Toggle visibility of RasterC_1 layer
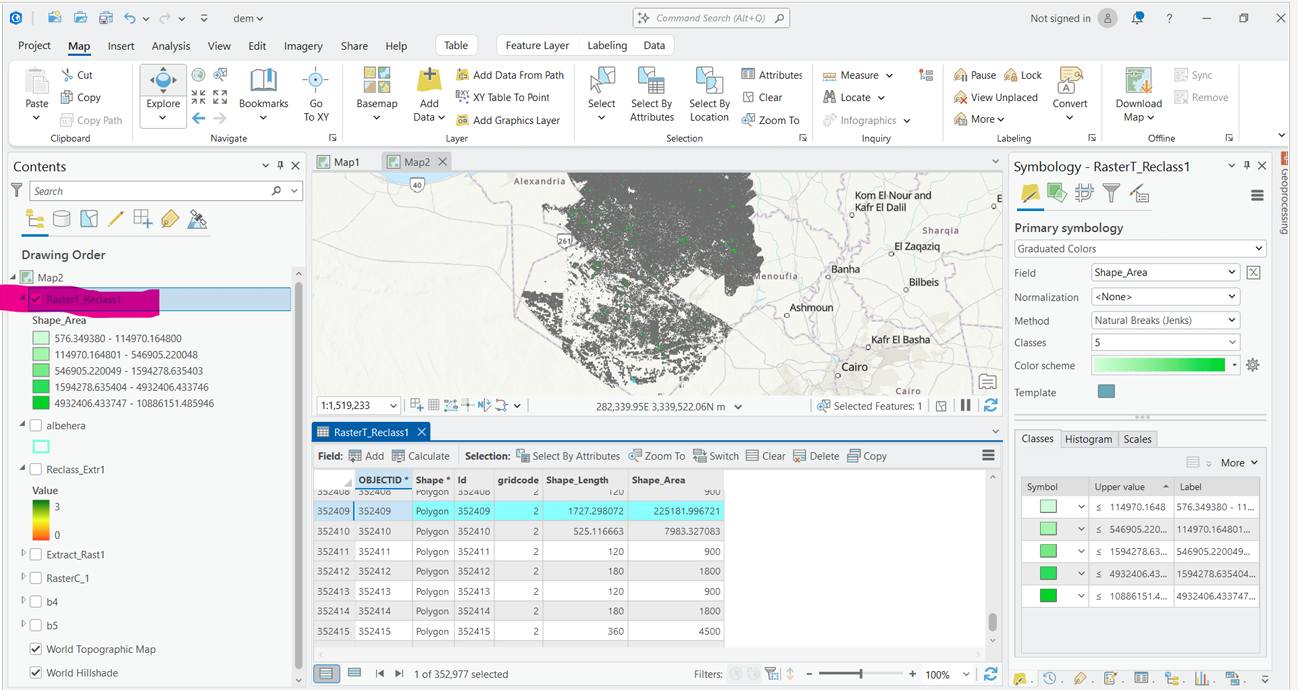1298x690 pixels. [37, 578]
